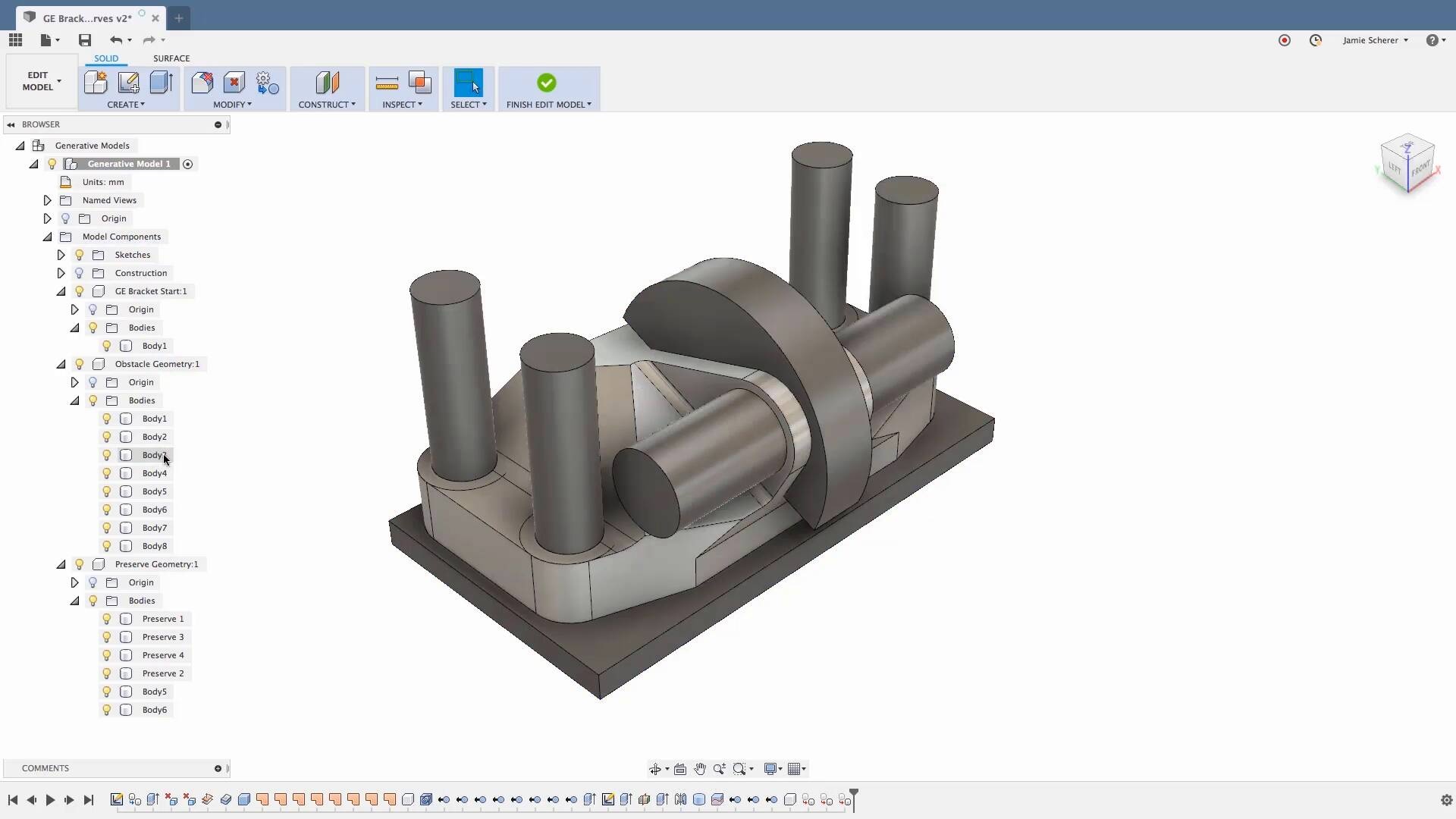This screenshot has height=819, width=1456.
Task: Select the Orbit tool in navigation bar
Action: click(x=656, y=768)
